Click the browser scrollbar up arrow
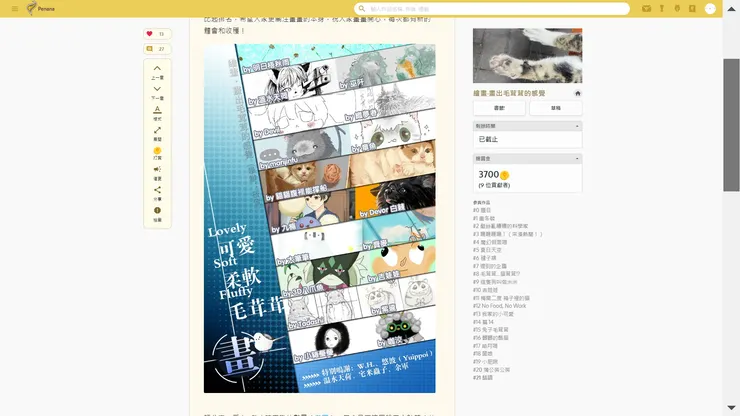Image resolution: width=740 pixels, height=416 pixels. 731,8
